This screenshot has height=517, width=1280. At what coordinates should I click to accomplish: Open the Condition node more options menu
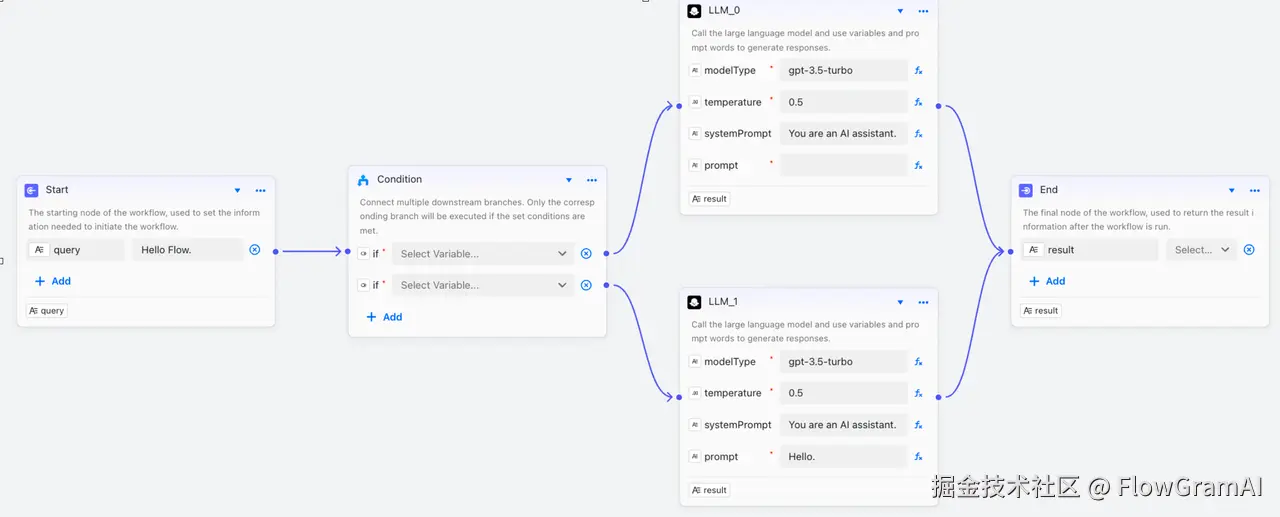[592, 181]
